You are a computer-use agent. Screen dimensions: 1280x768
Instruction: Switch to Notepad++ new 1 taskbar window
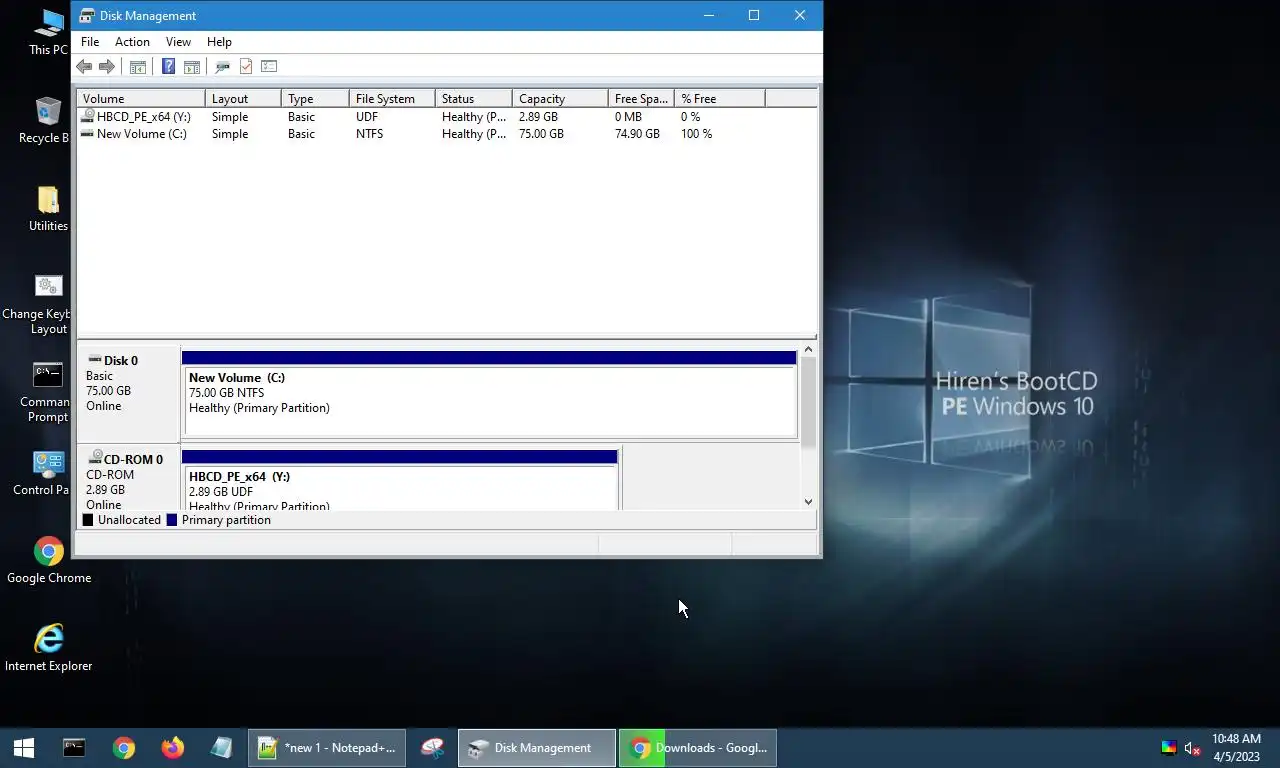(327, 748)
